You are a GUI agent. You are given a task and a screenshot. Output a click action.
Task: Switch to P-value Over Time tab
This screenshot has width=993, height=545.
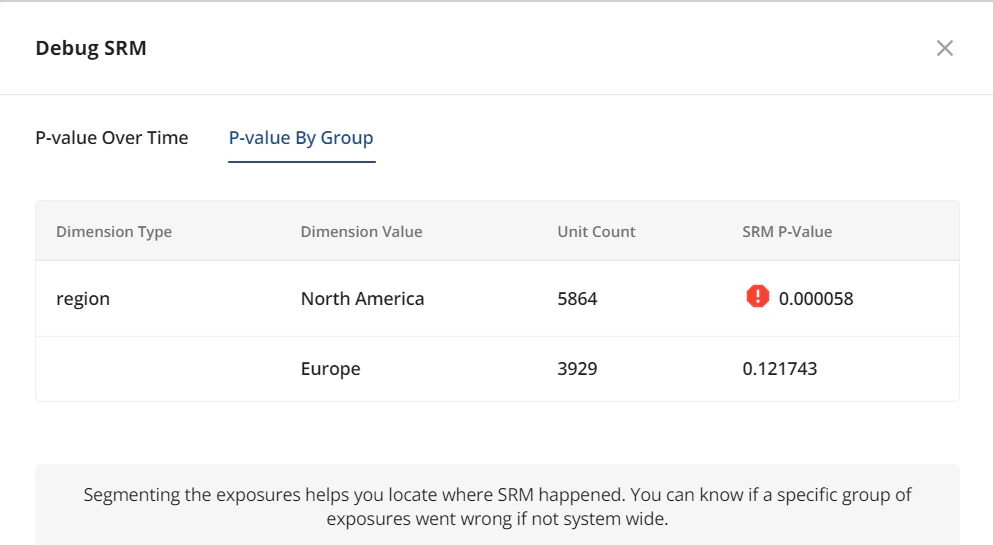tap(112, 138)
